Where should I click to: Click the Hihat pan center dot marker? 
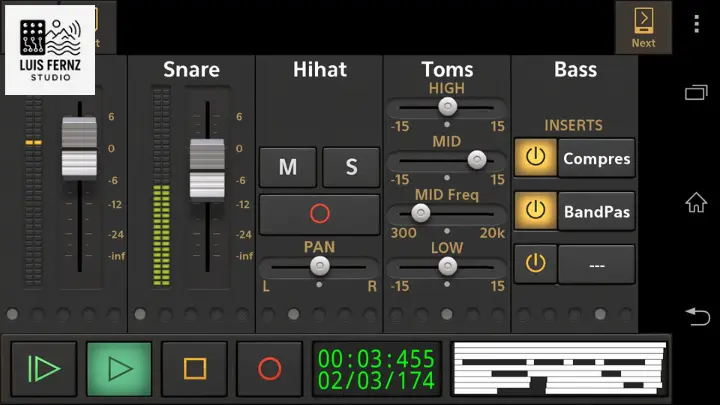coord(319,285)
